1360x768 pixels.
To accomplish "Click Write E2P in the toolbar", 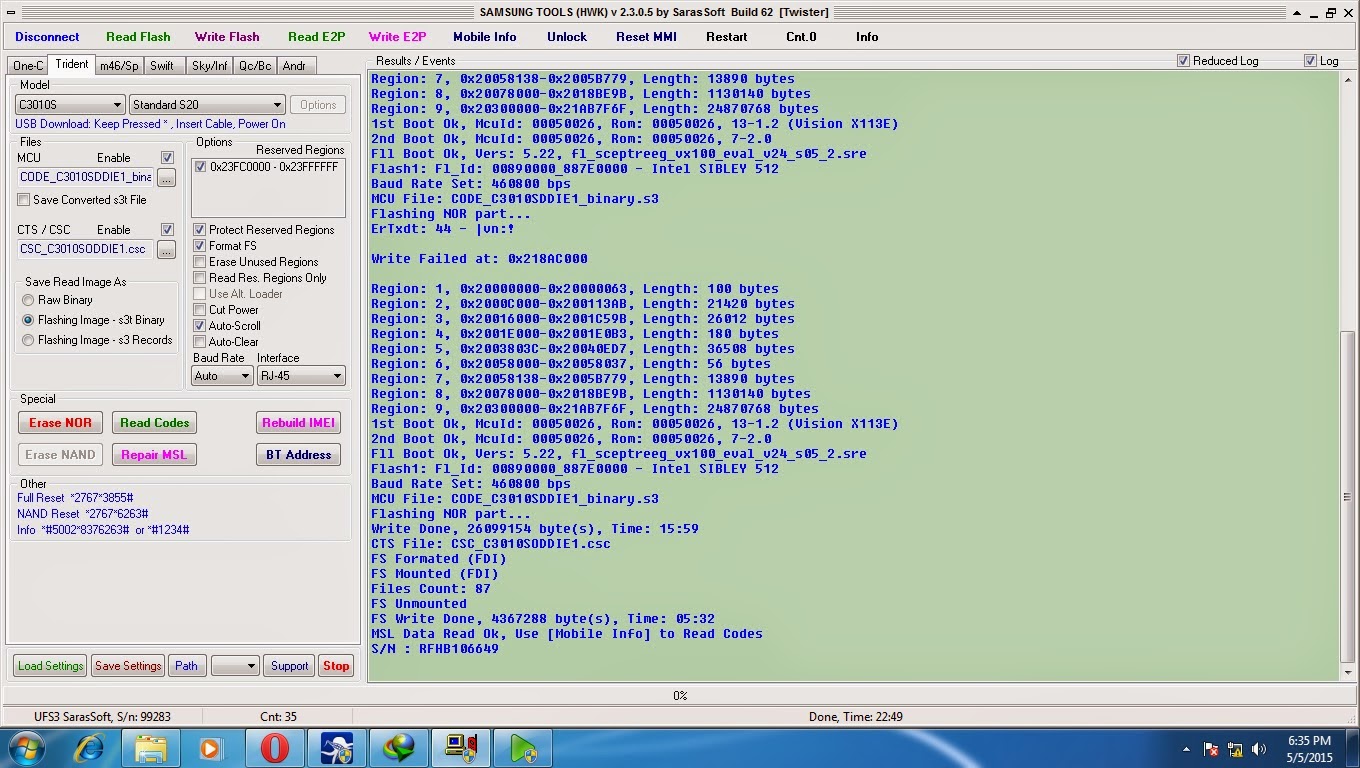I will point(397,37).
